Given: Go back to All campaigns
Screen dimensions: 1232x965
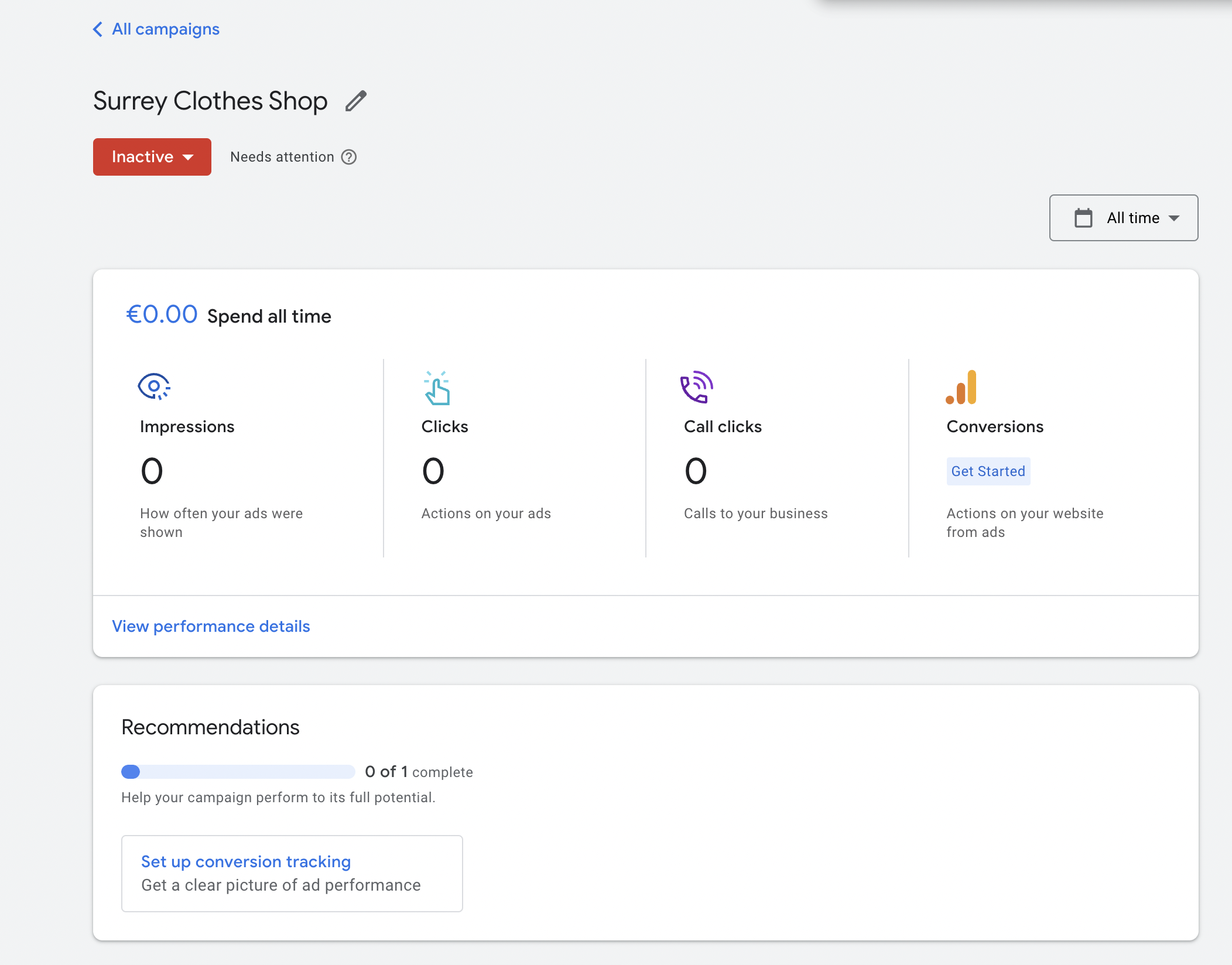Looking at the screenshot, I should 165,29.
